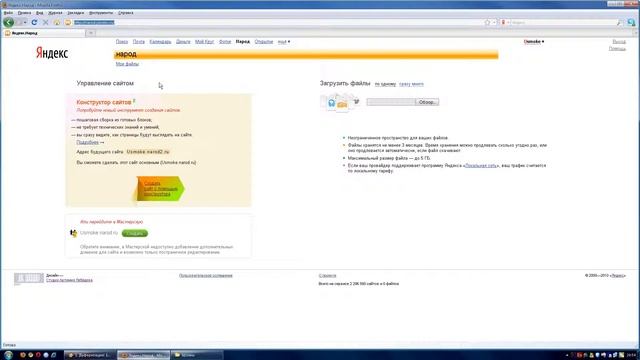Click the blue toolbar icon right of the search box
Screen dimensions: 640x360
[x=631, y=22]
